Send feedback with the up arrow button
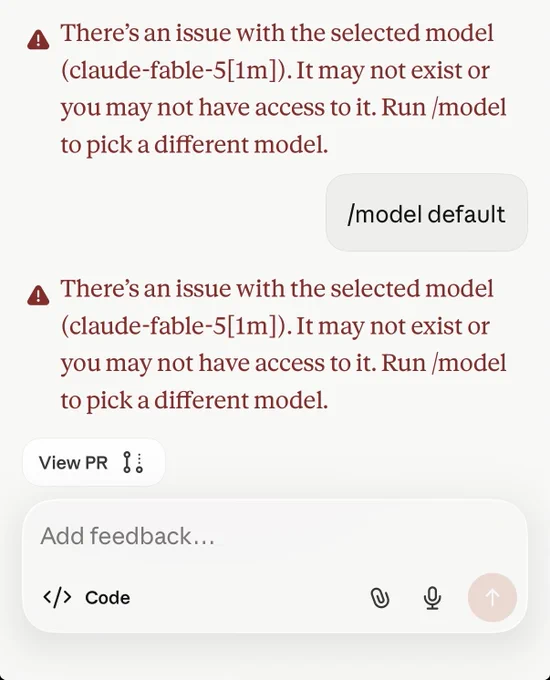 (492, 598)
